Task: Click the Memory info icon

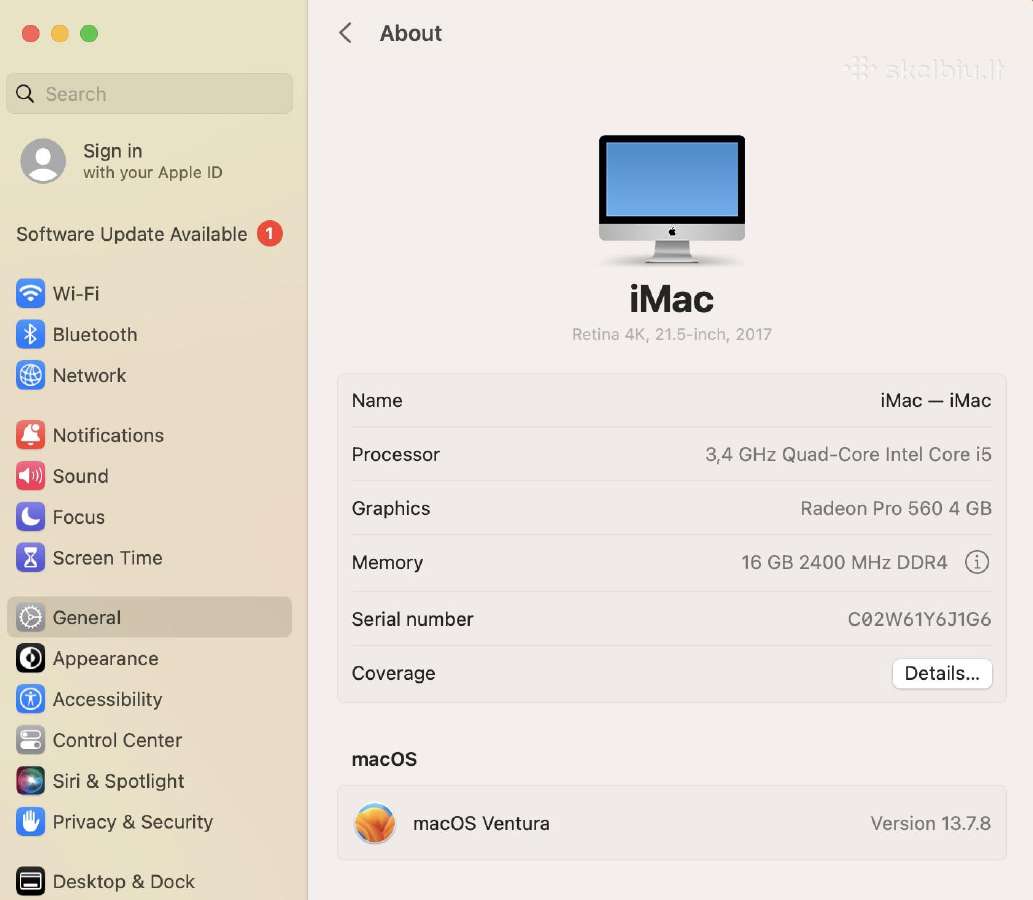Action: pos(977,562)
